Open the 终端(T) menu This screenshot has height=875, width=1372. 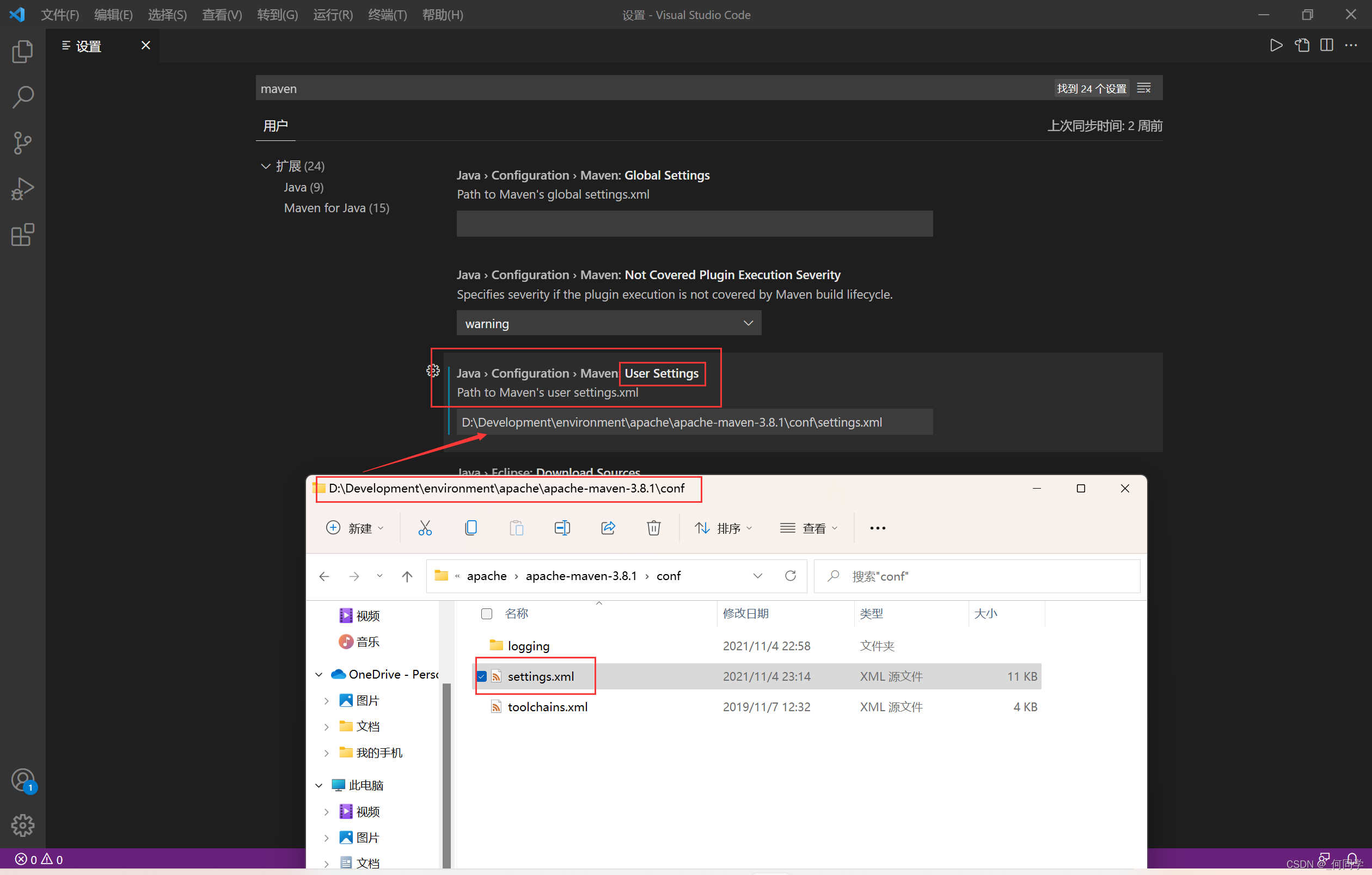[x=387, y=15]
